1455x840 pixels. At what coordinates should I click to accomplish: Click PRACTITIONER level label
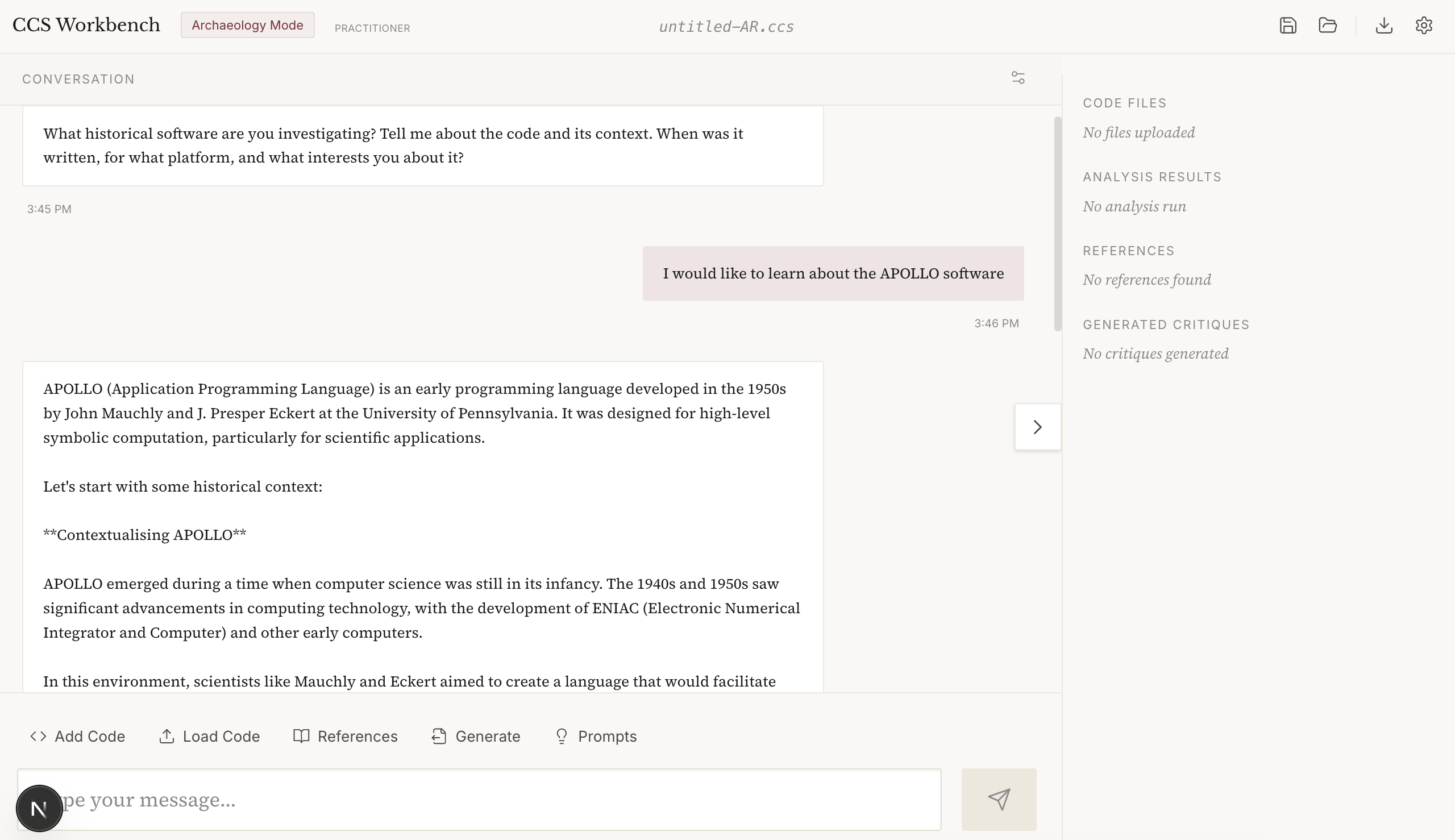pos(372,28)
